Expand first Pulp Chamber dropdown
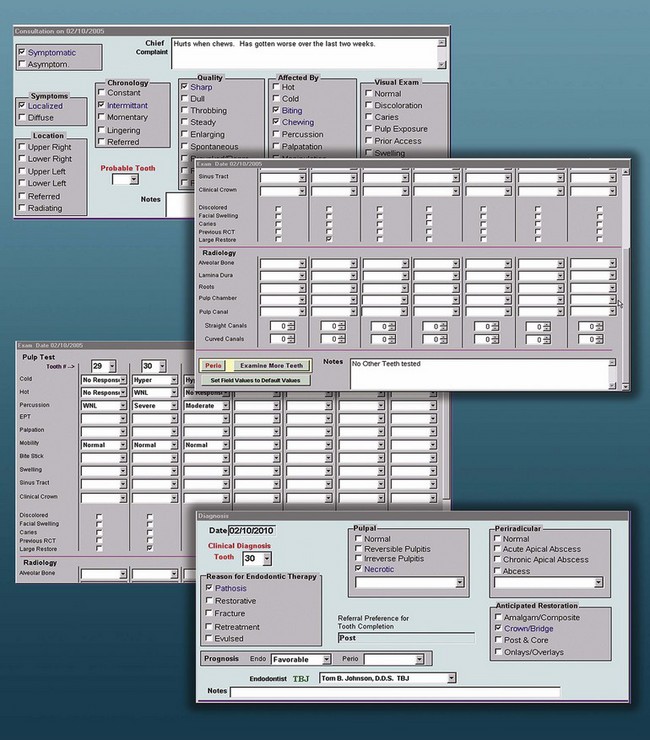The height and width of the screenshot is (740, 650). (302, 300)
